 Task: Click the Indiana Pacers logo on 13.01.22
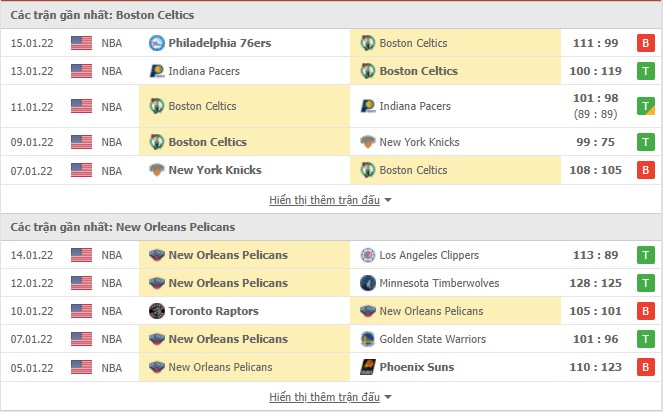(156, 71)
